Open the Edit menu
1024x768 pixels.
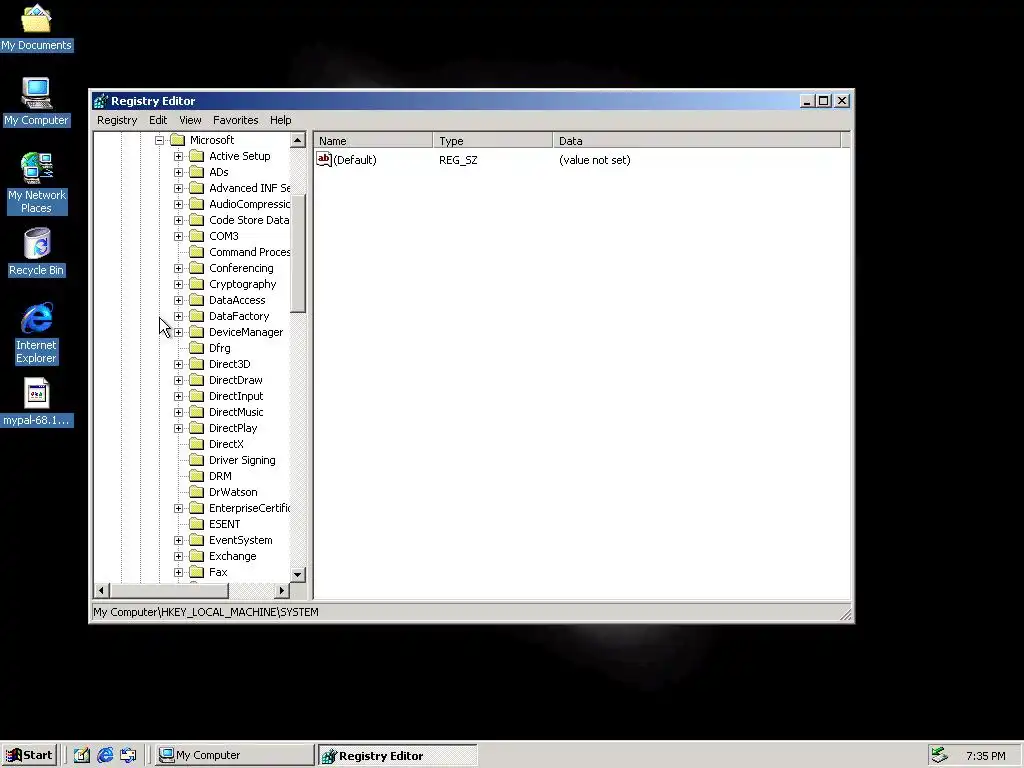(158, 120)
